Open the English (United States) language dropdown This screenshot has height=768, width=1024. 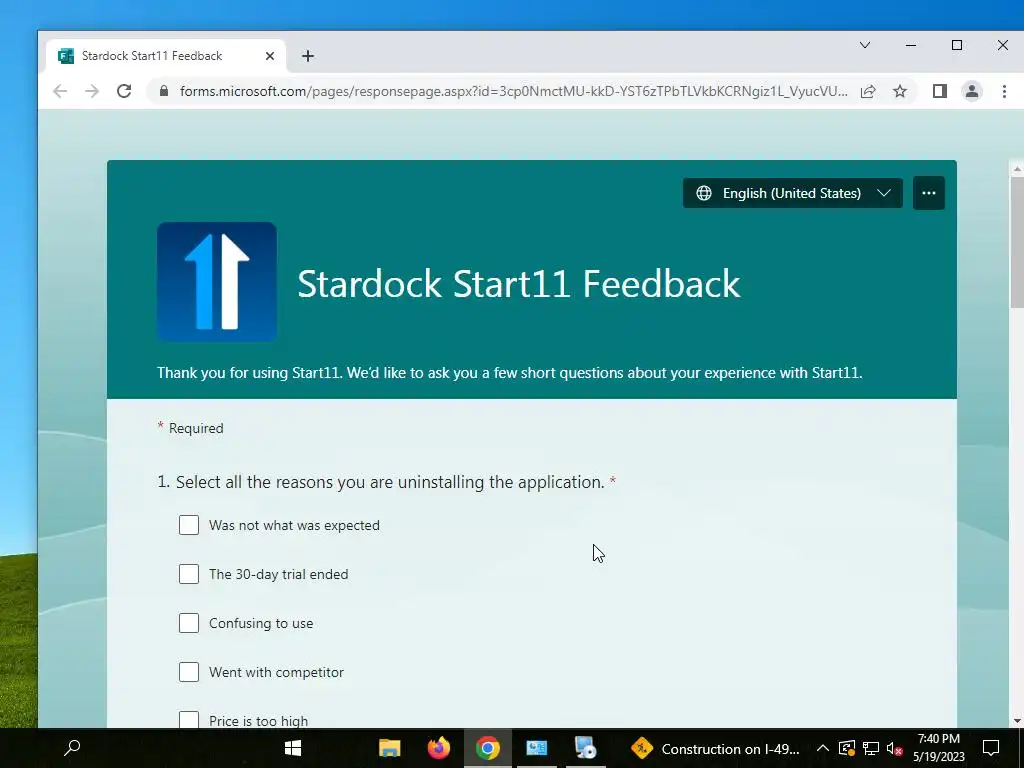coord(793,193)
